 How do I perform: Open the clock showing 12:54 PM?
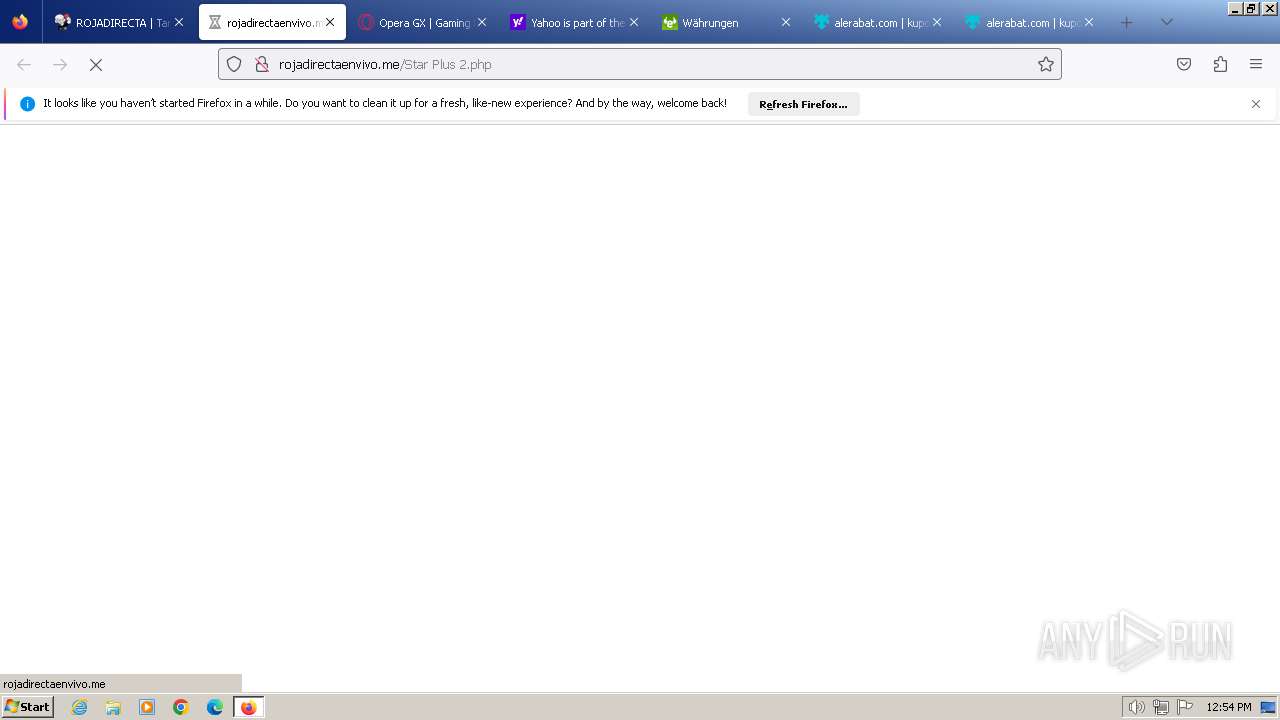pos(1229,707)
